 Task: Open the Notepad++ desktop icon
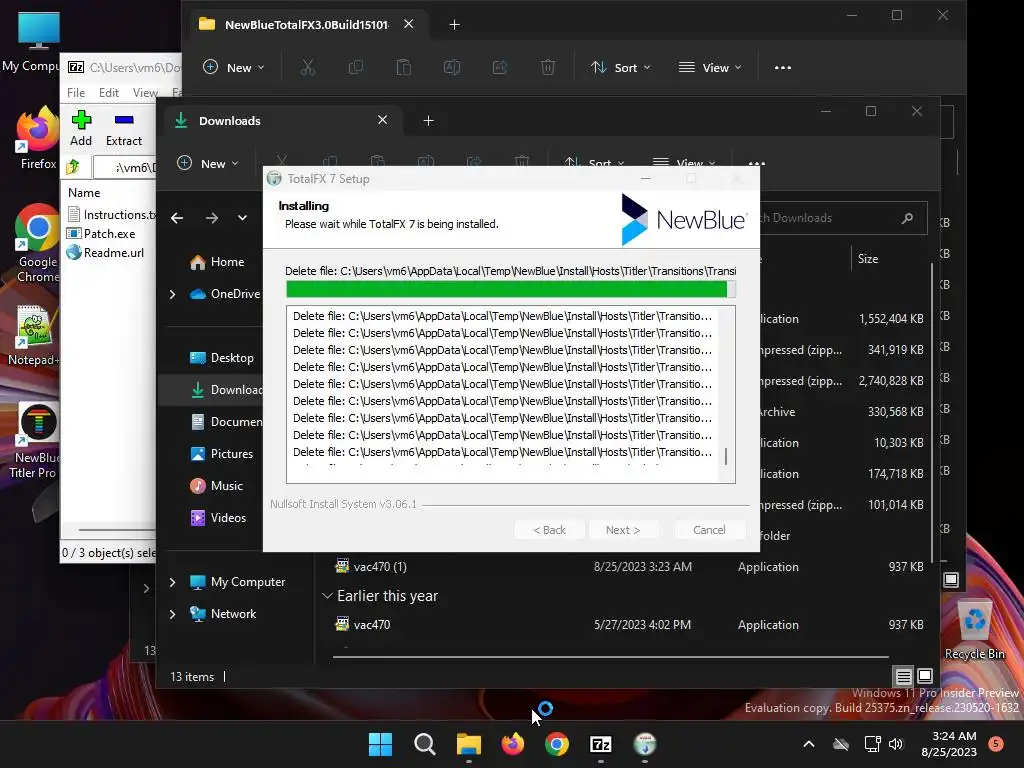tap(34, 336)
